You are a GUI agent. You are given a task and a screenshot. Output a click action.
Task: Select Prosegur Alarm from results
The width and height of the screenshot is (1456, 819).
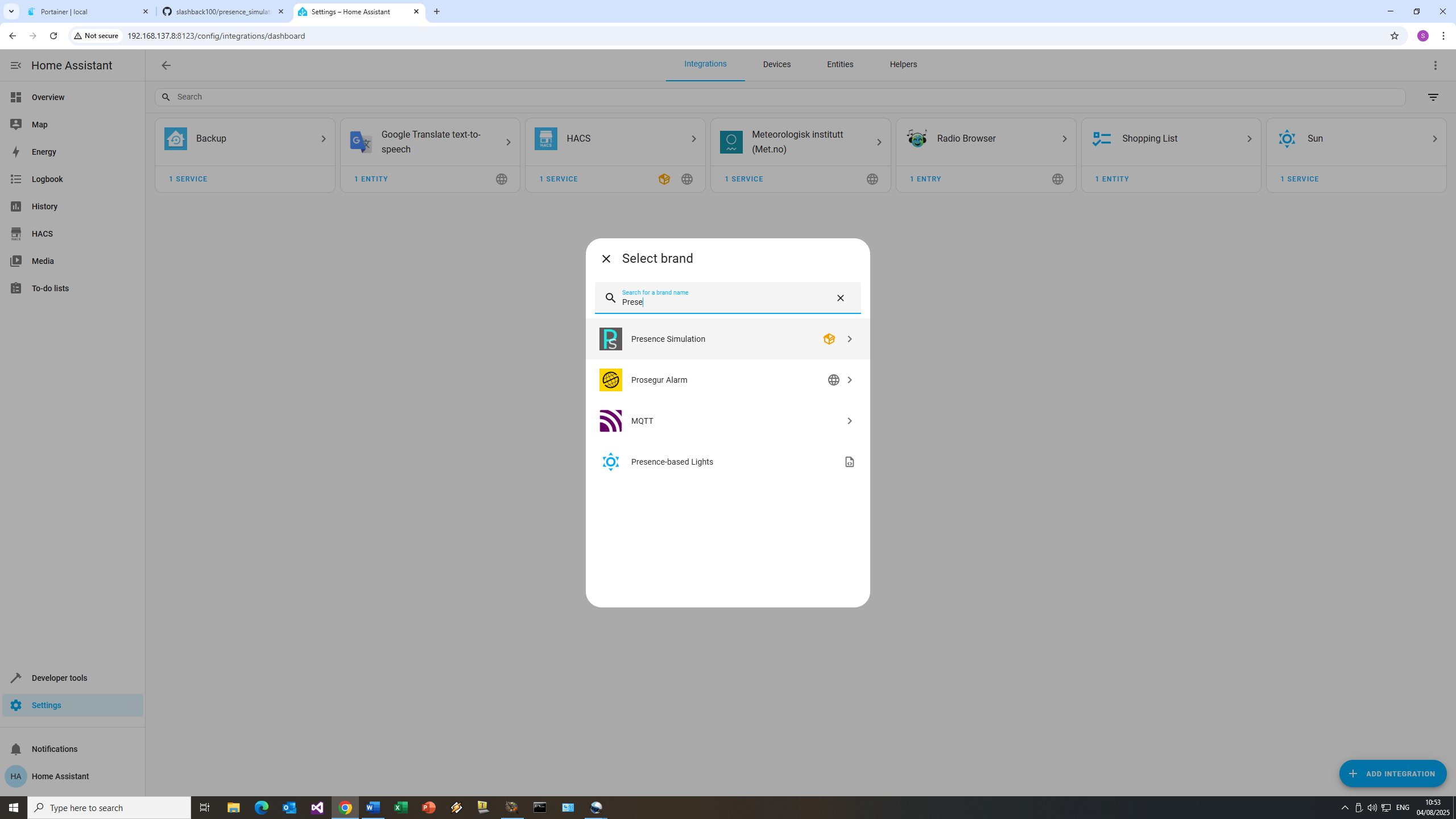727,380
